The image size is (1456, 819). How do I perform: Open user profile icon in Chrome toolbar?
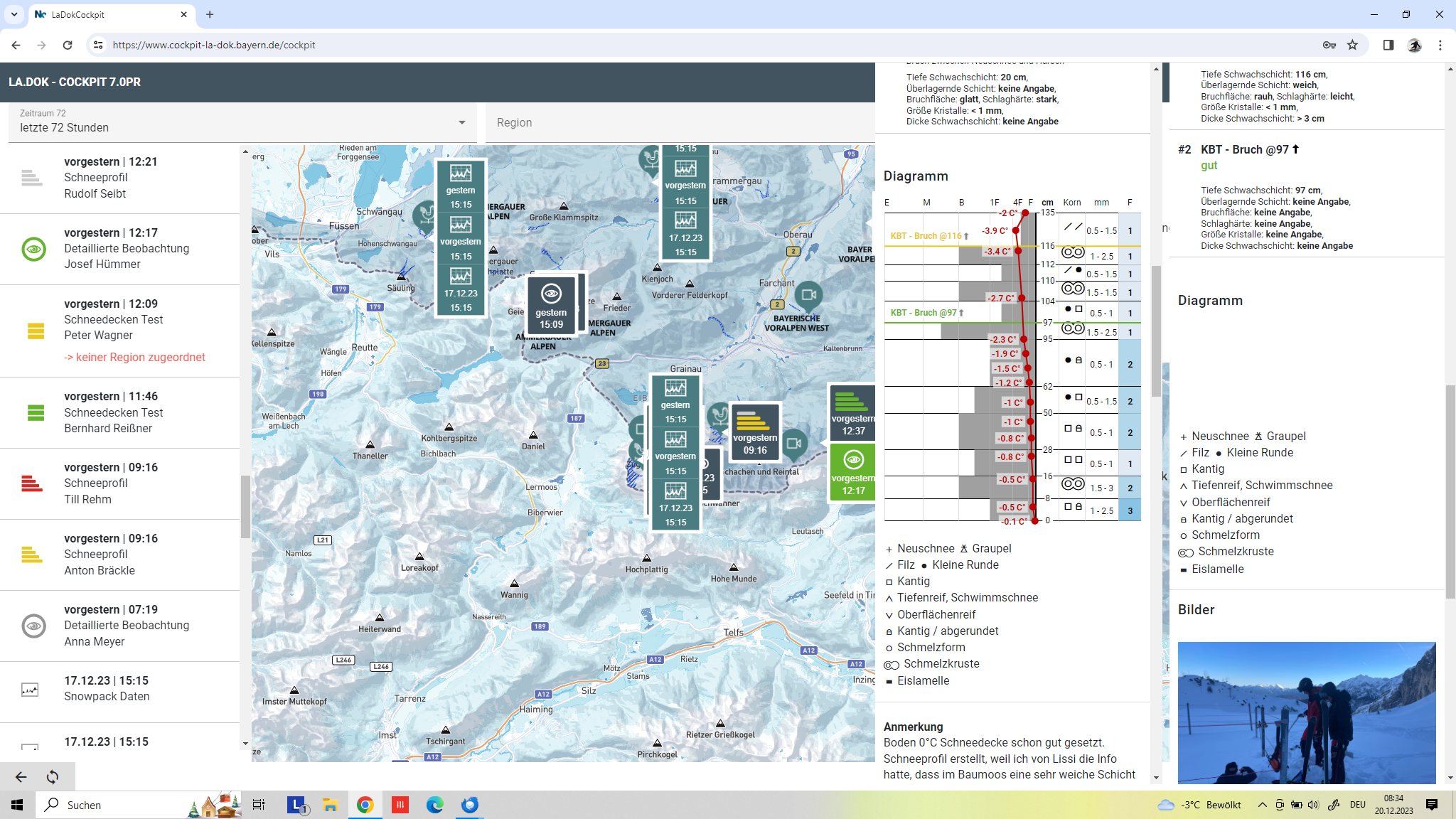coord(1415,45)
